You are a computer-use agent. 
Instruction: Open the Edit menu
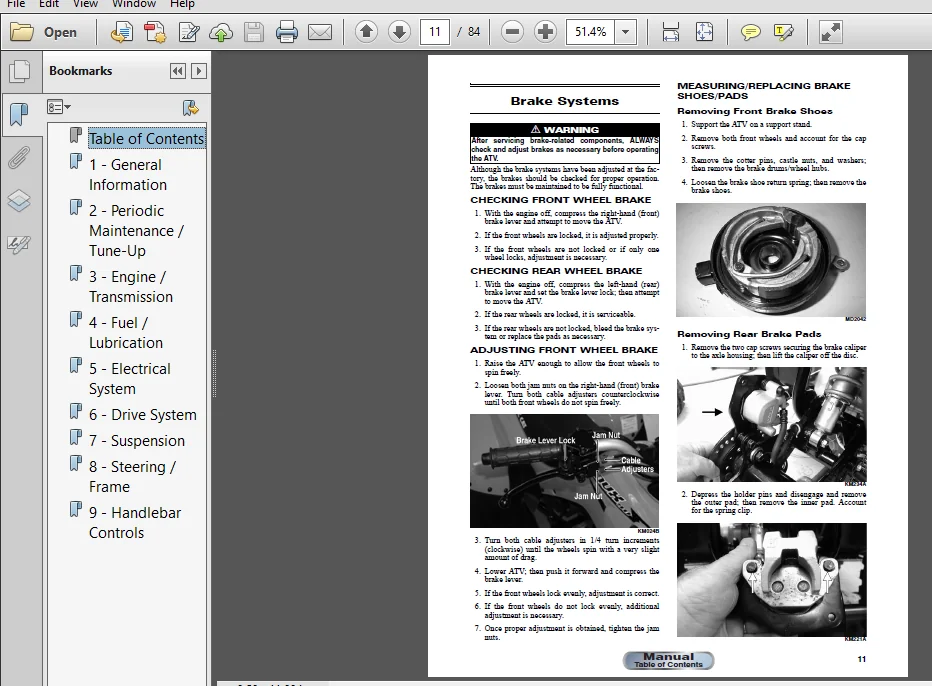pyautogui.click(x=49, y=4)
